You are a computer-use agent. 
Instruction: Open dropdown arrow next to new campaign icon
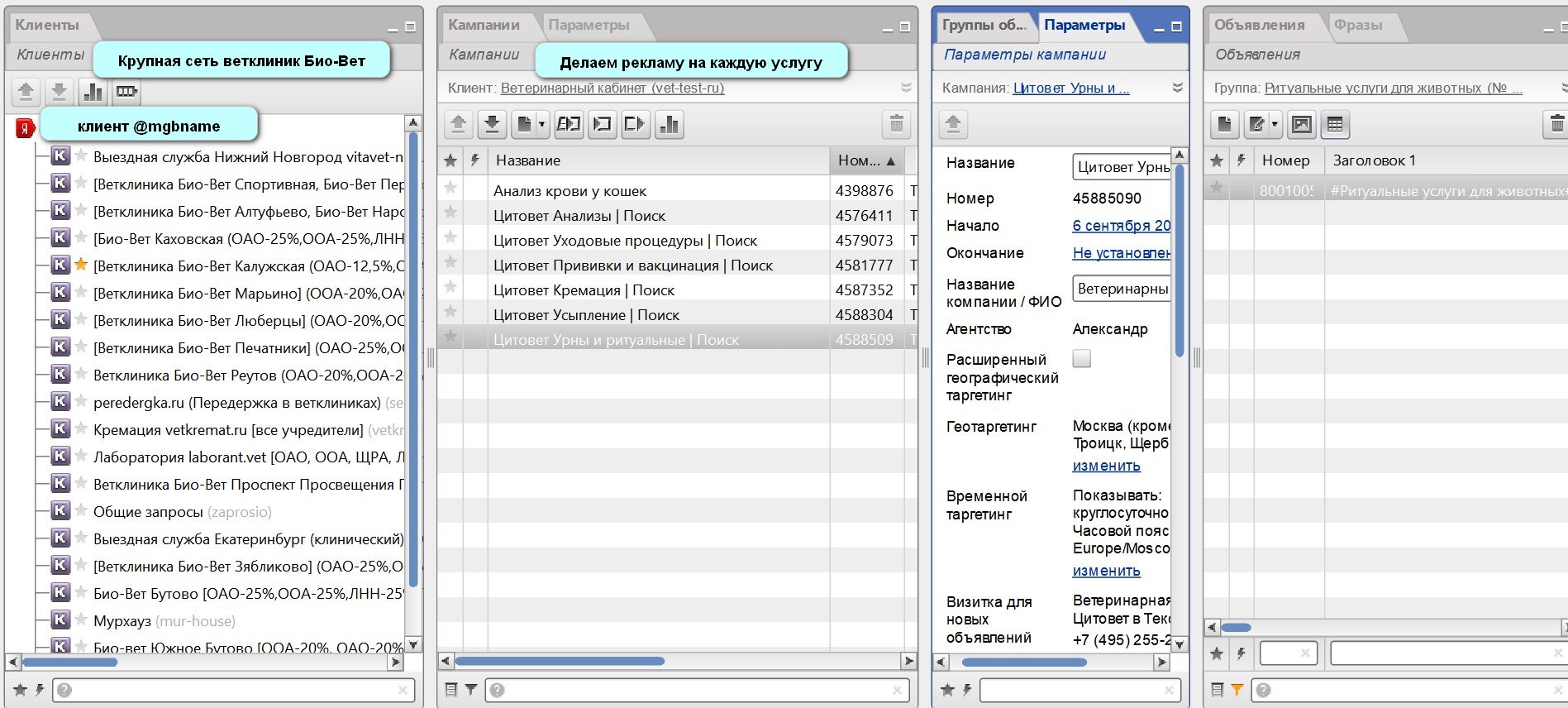click(541, 125)
